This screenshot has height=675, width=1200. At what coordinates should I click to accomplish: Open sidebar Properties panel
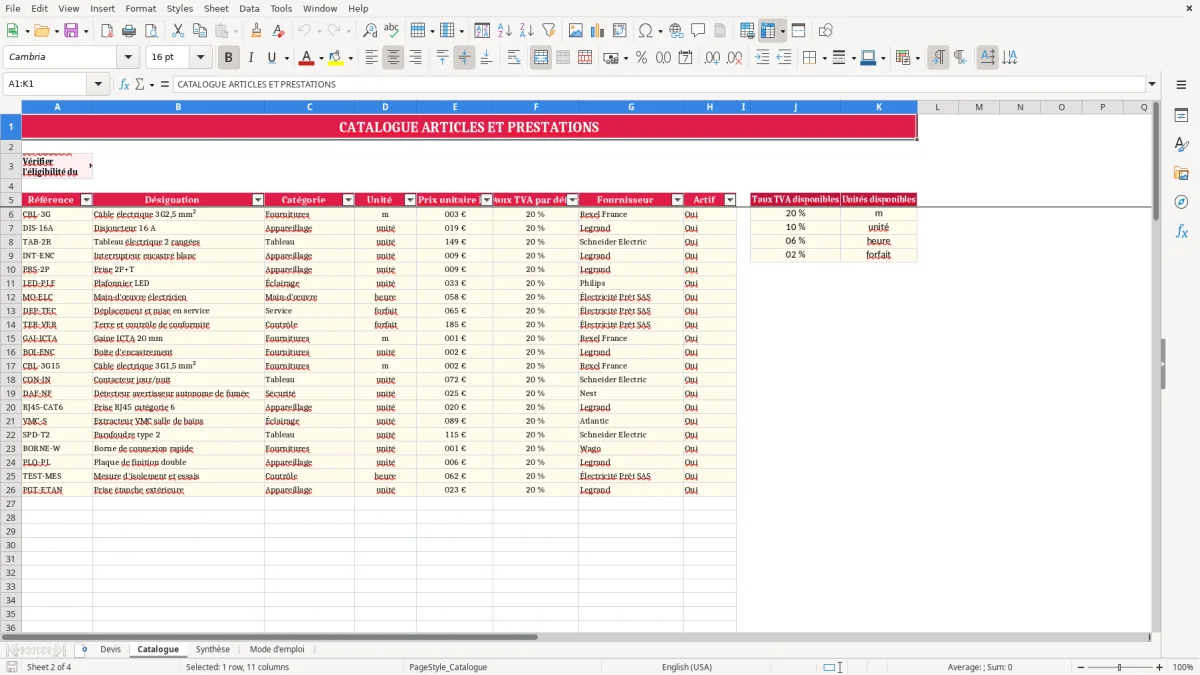tap(1181, 115)
